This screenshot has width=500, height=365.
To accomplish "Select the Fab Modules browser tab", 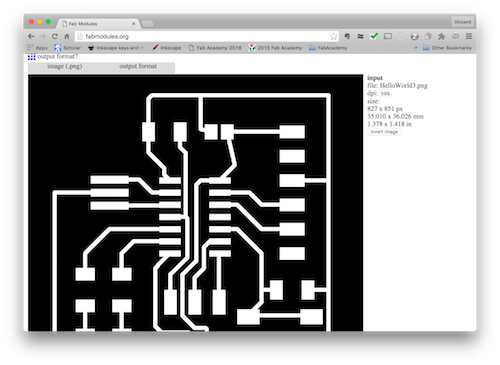I will point(98,23).
